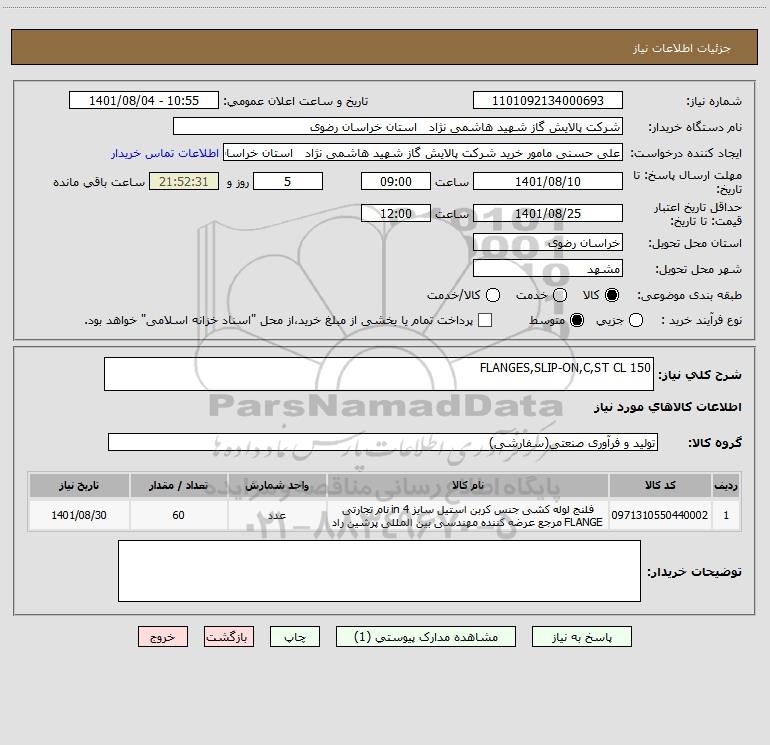770x745 pixels.
Task: Click the پاسخ به نیاز button
Action: 581,637
